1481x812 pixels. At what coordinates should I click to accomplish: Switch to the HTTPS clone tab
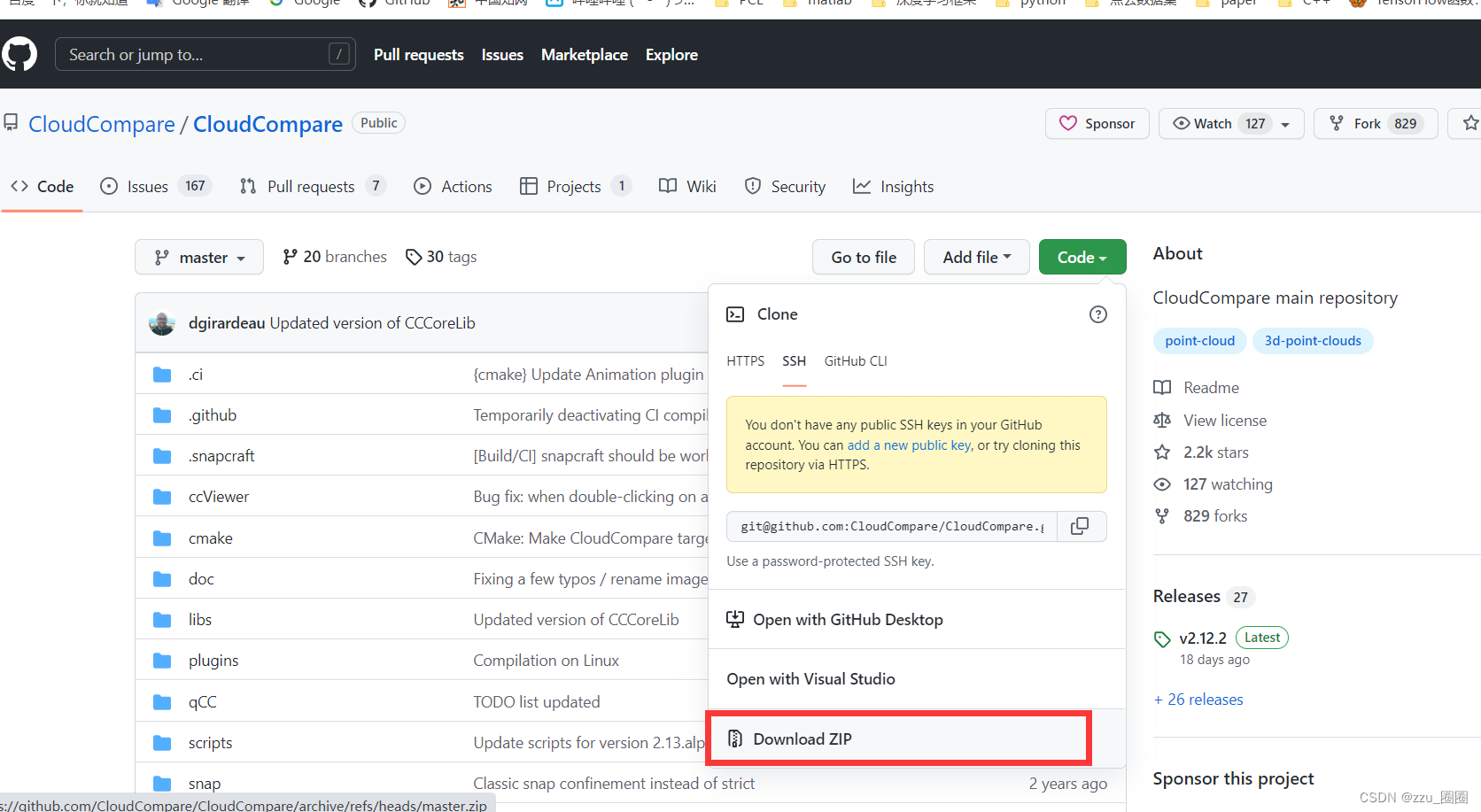pos(745,360)
